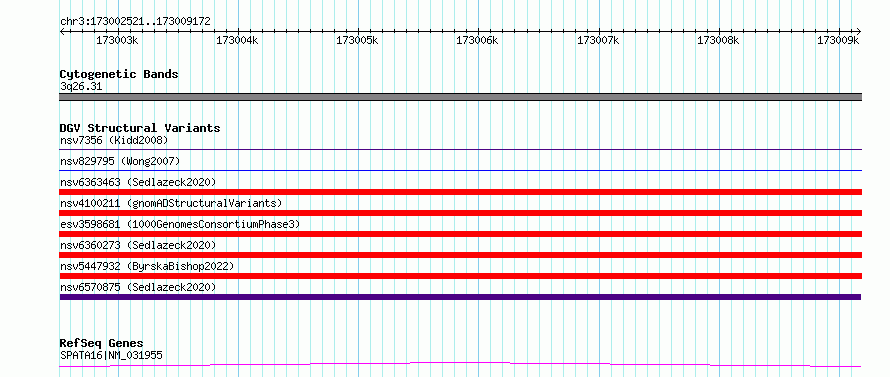Click the gray 3q26.31 cytogenetic band bar

461,97
